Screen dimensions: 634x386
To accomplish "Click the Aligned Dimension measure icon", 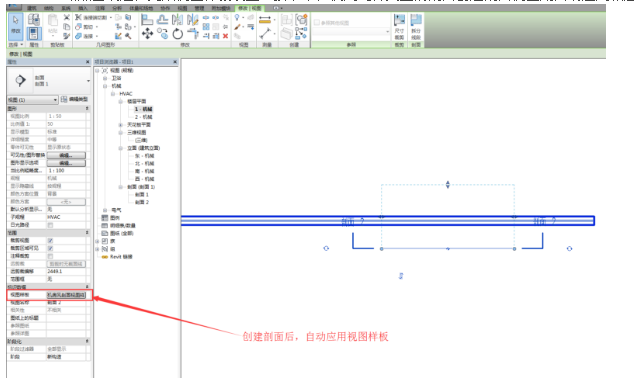I will (x=265, y=19).
